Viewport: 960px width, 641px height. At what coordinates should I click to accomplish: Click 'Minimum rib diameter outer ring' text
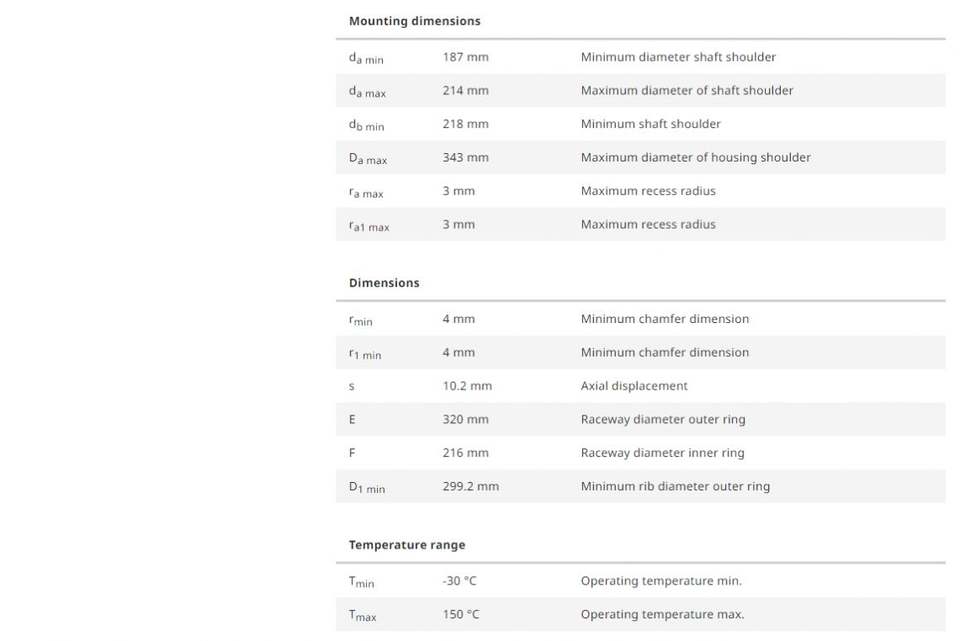coord(675,487)
